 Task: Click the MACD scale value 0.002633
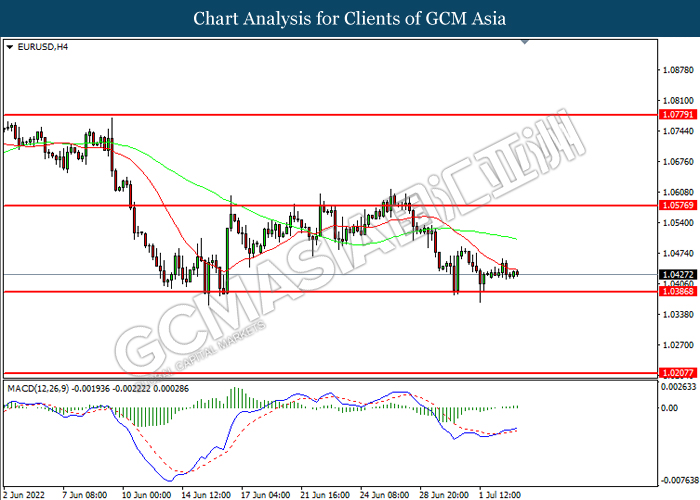(678, 387)
